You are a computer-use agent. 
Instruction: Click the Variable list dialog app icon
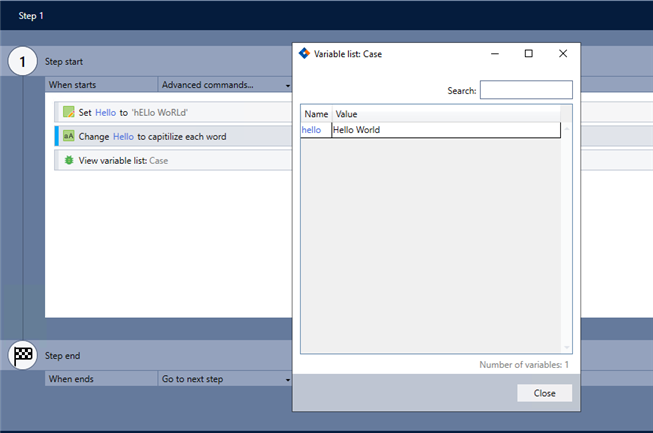pyautogui.click(x=304, y=53)
